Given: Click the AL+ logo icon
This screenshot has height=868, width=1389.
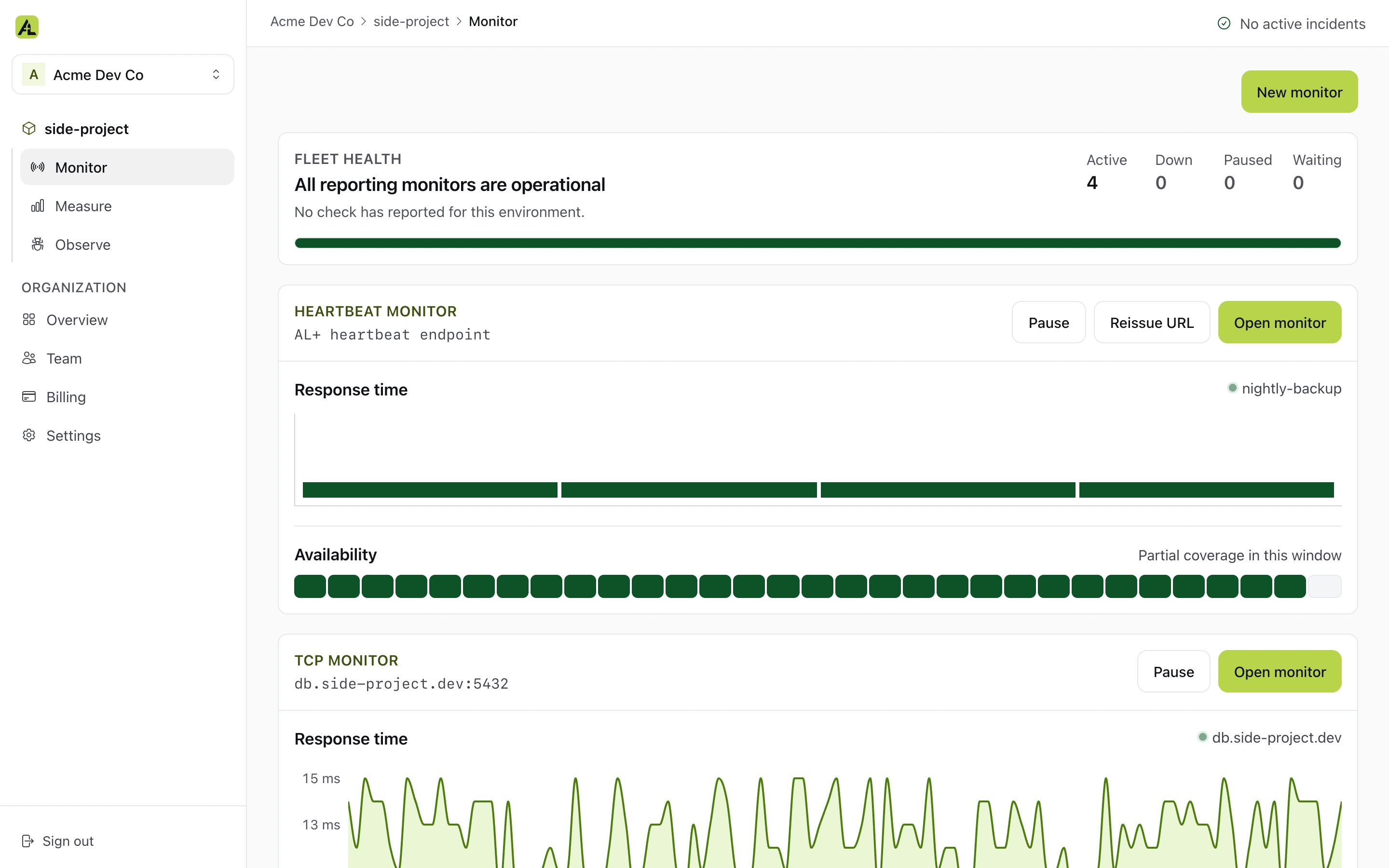Looking at the screenshot, I should click(x=27, y=27).
